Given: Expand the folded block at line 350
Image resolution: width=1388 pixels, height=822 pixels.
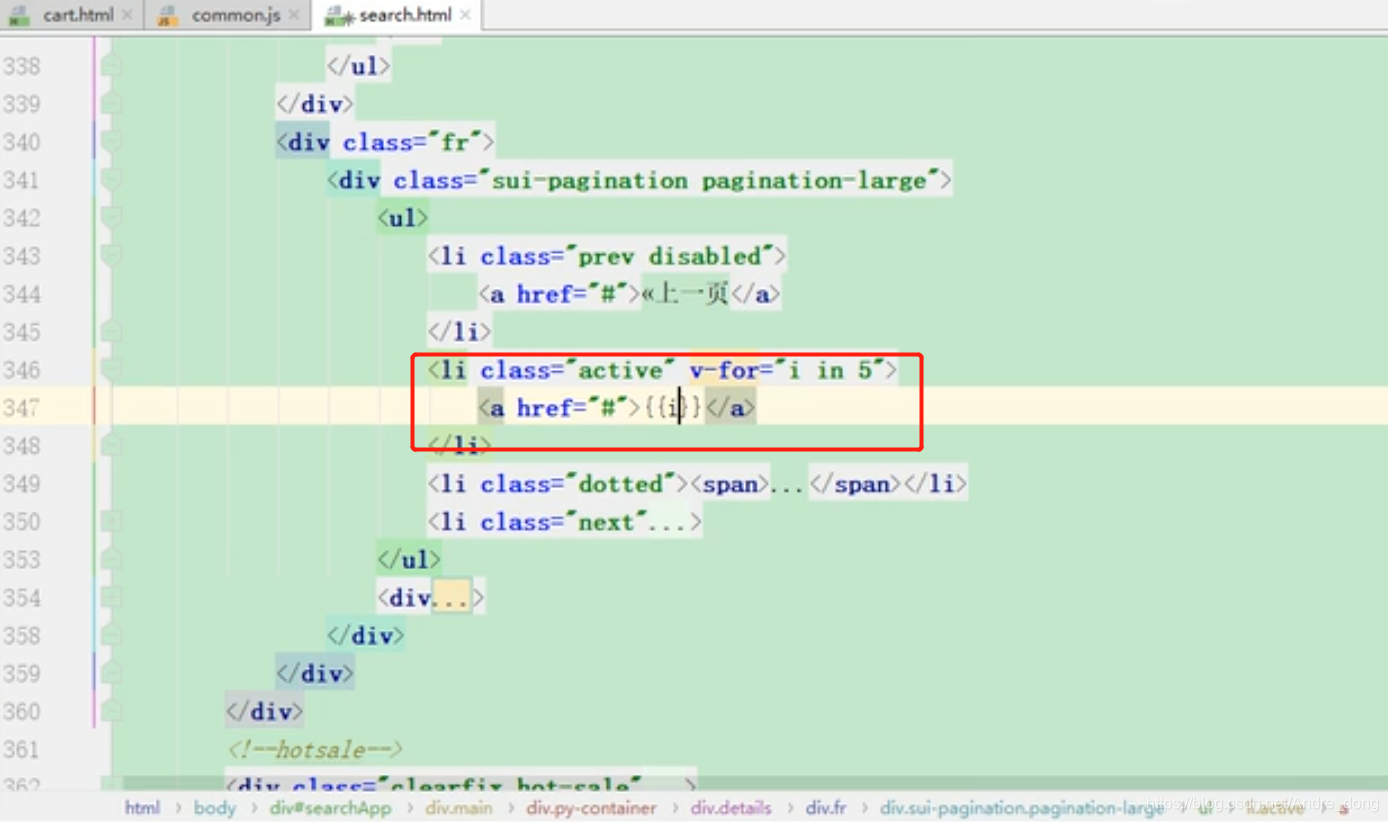Looking at the screenshot, I should click(111, 522).
